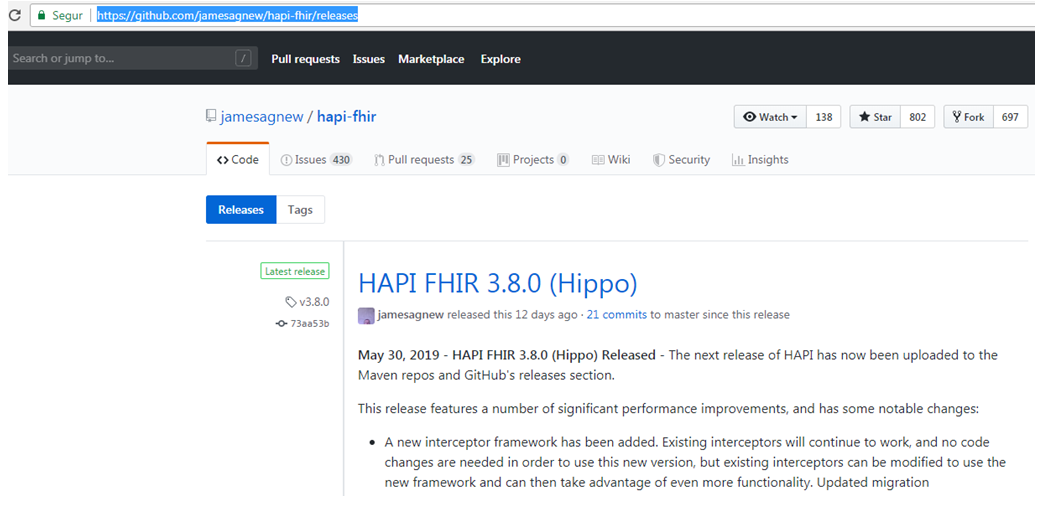Open Pull requests in top navigation
Image resolution: width=1041 pixels, height=510 pixels.
pos(305,59)
